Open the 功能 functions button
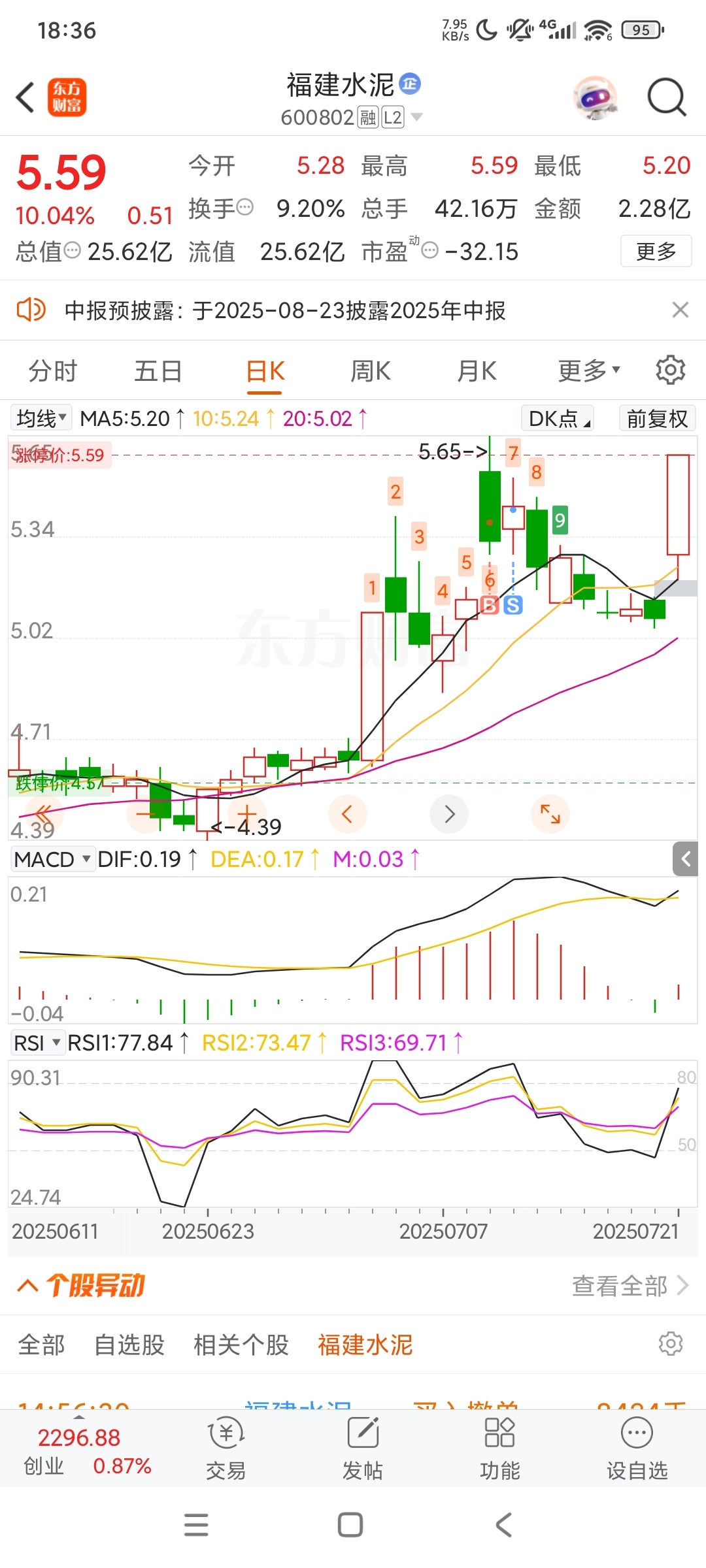 (x=500, y=1448)
